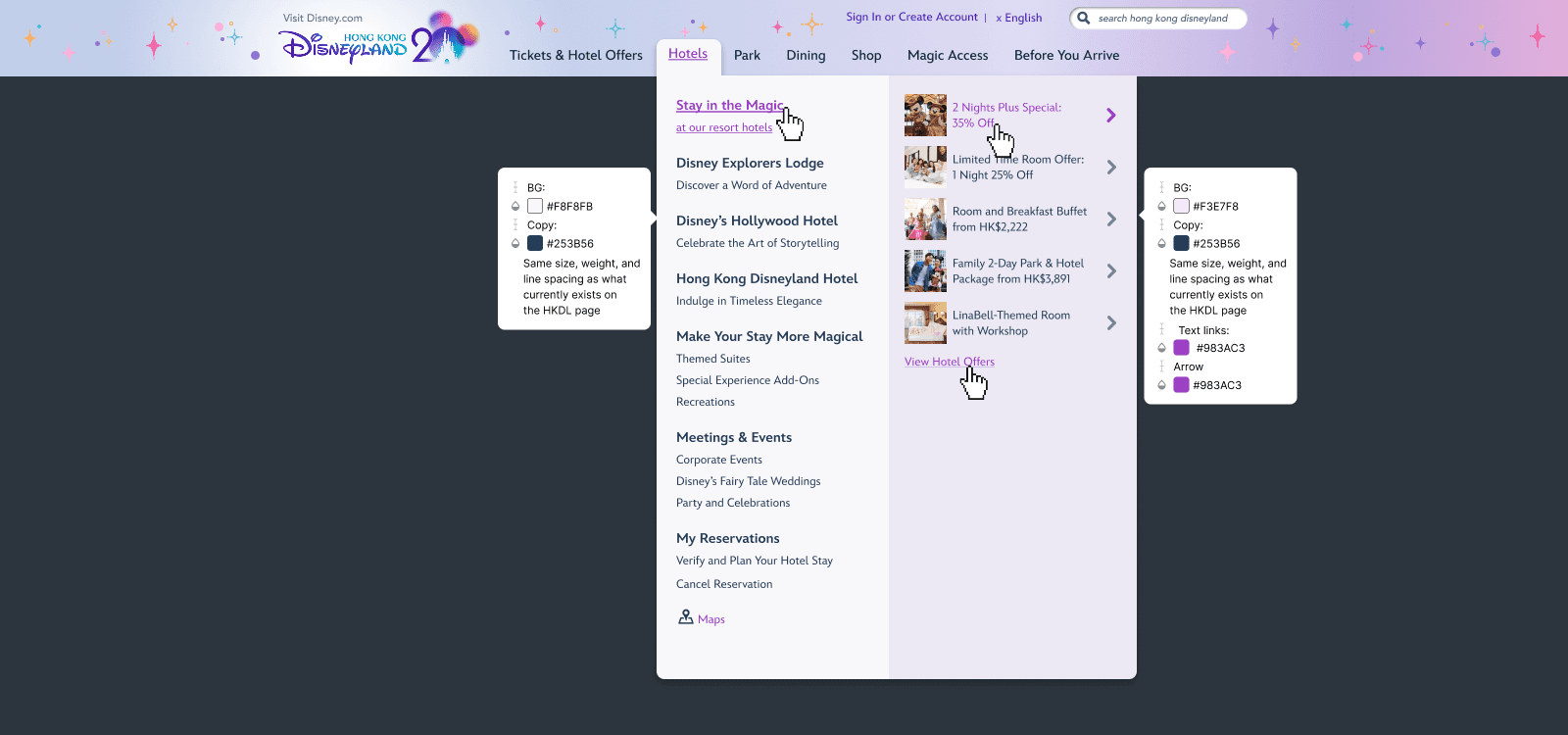1568x735 pixels.
Task: Open Themed Suites
Action: coord(713,359)
